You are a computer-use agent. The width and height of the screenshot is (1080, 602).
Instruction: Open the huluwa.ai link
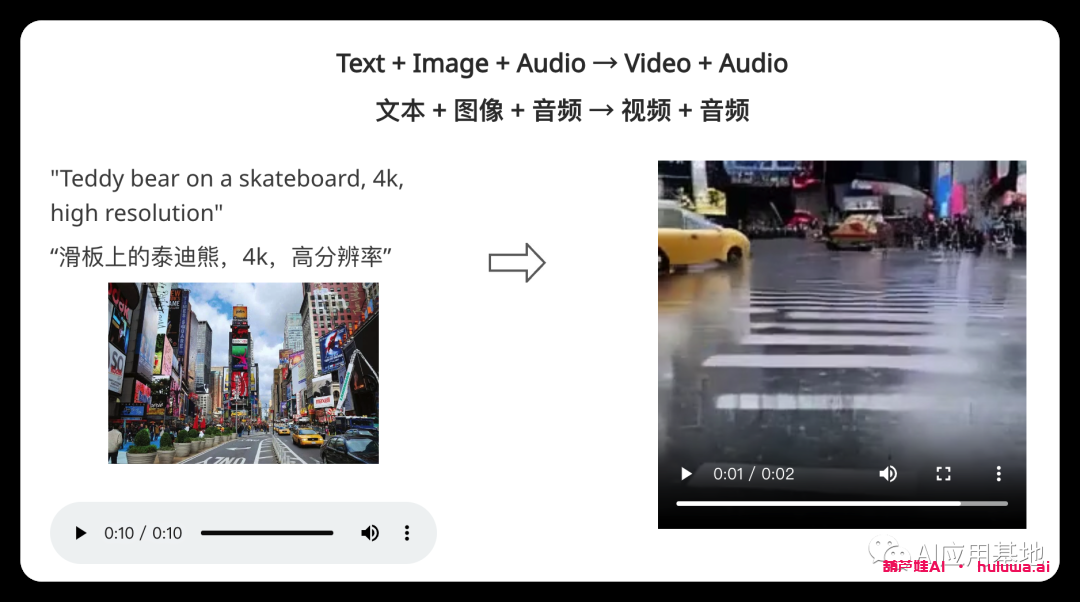[1013, 567]
